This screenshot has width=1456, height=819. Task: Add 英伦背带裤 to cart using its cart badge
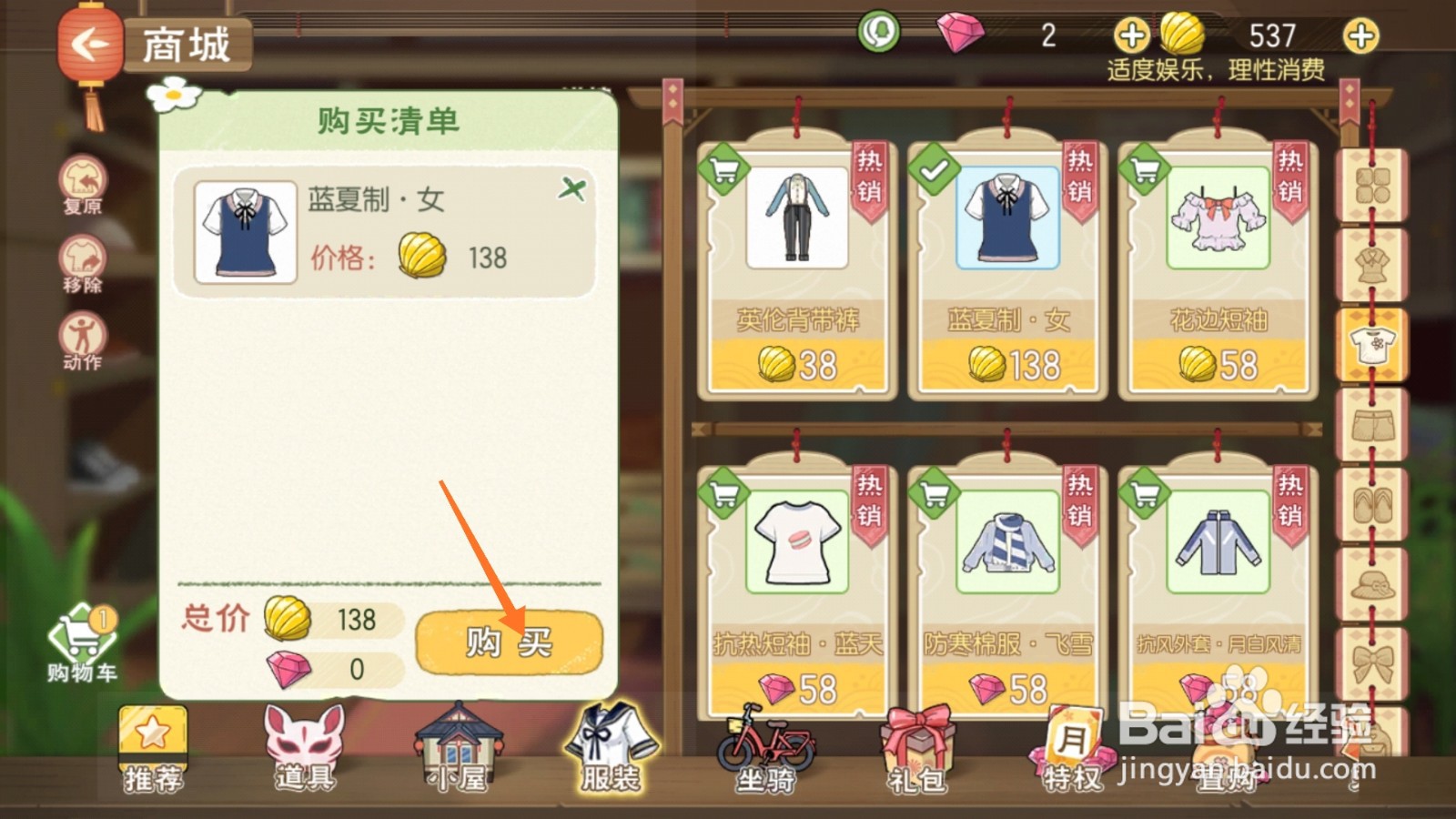(x=723, y=168)
